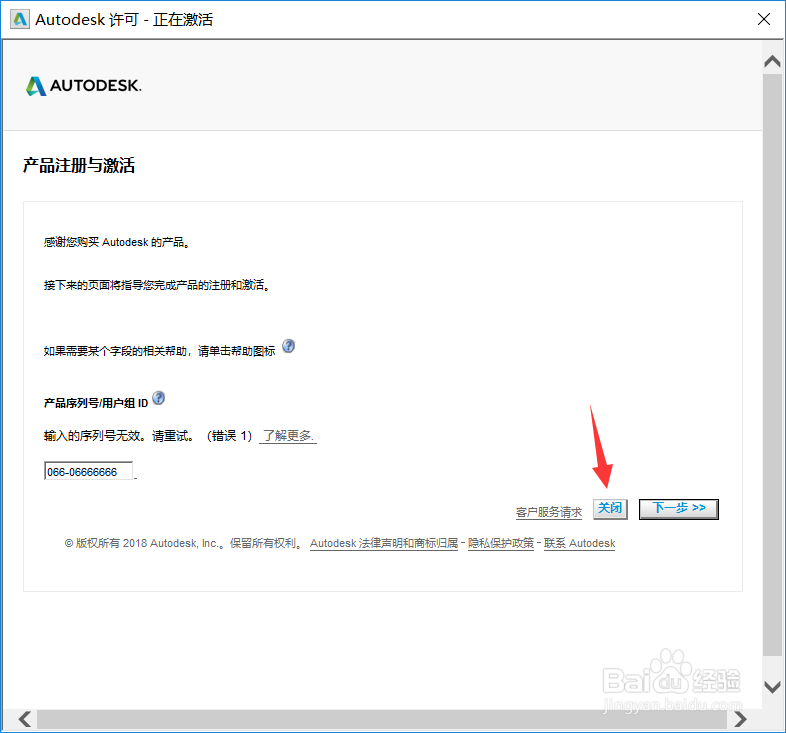The width and height of the screenshot is (786, 733).
Task: Click the error text 输入的序列号无效。请重试。
Action: pyautogui.click(x=119, y=435)
